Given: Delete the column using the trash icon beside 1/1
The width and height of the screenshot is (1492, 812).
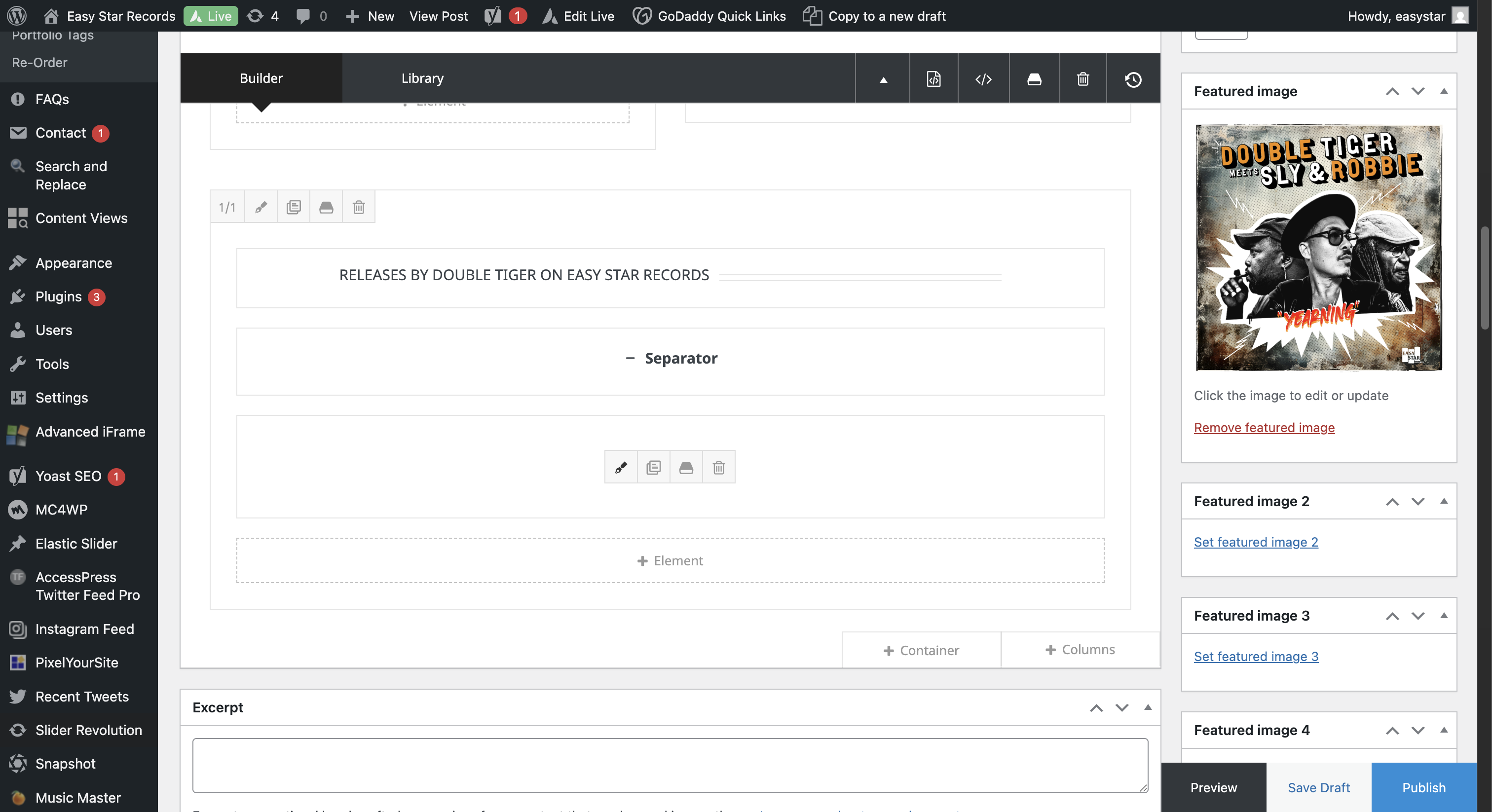Looking at the screenshot, I should click(x=359, y=207).
